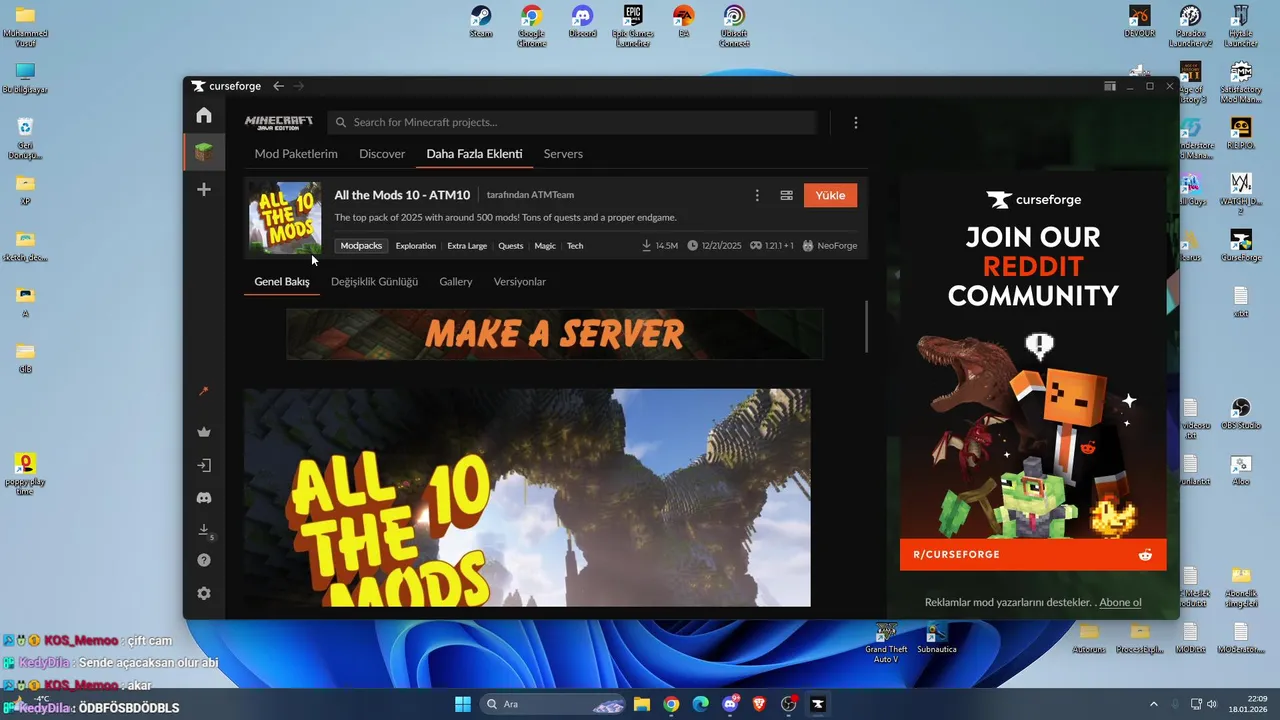Open the Google Chrome desktop shortcut
1280x720 pixels.
pos(531,27)
